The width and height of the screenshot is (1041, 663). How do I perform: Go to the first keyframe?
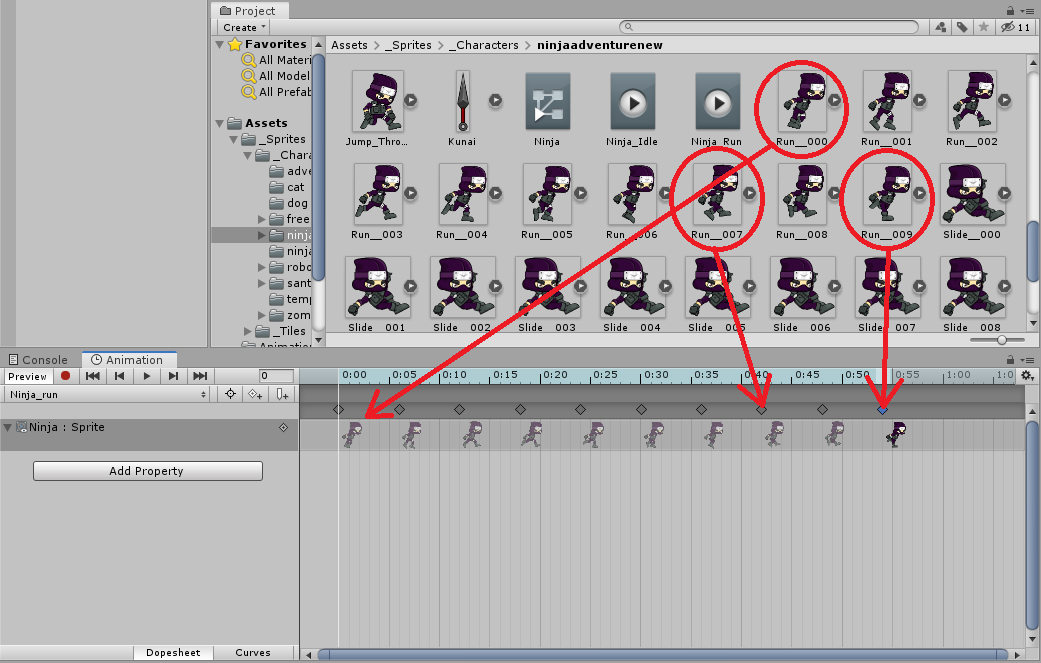coord(92,376)
